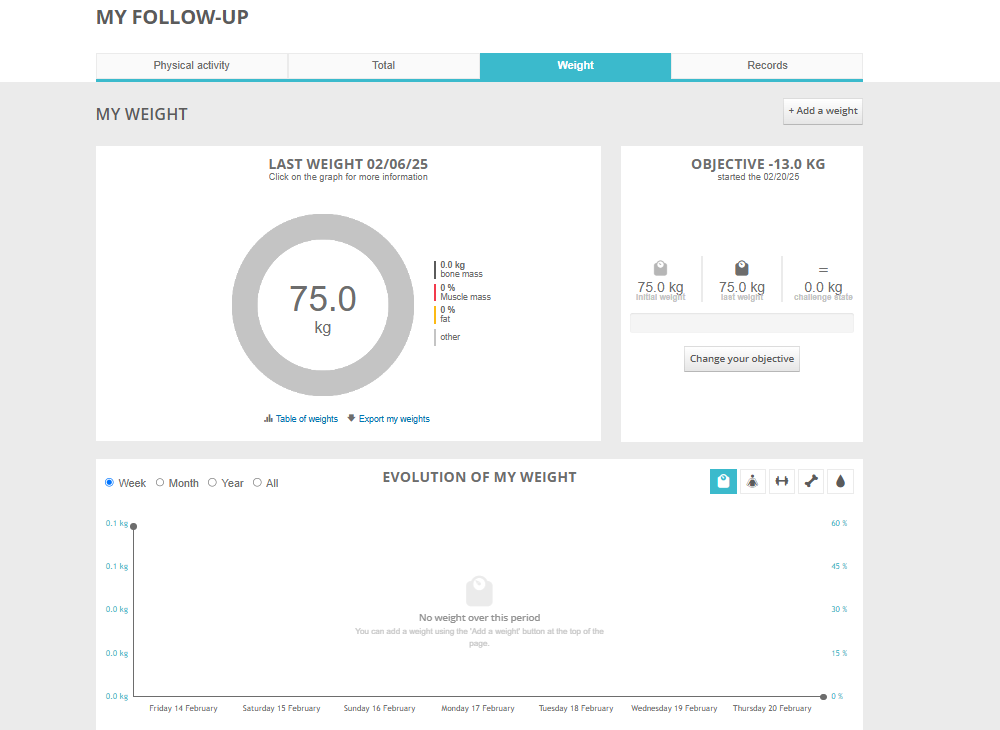Screen dimensions: 1000x730
Task: Open the Table of weights link
Action: pyautogui.click(x=306, y=419)
